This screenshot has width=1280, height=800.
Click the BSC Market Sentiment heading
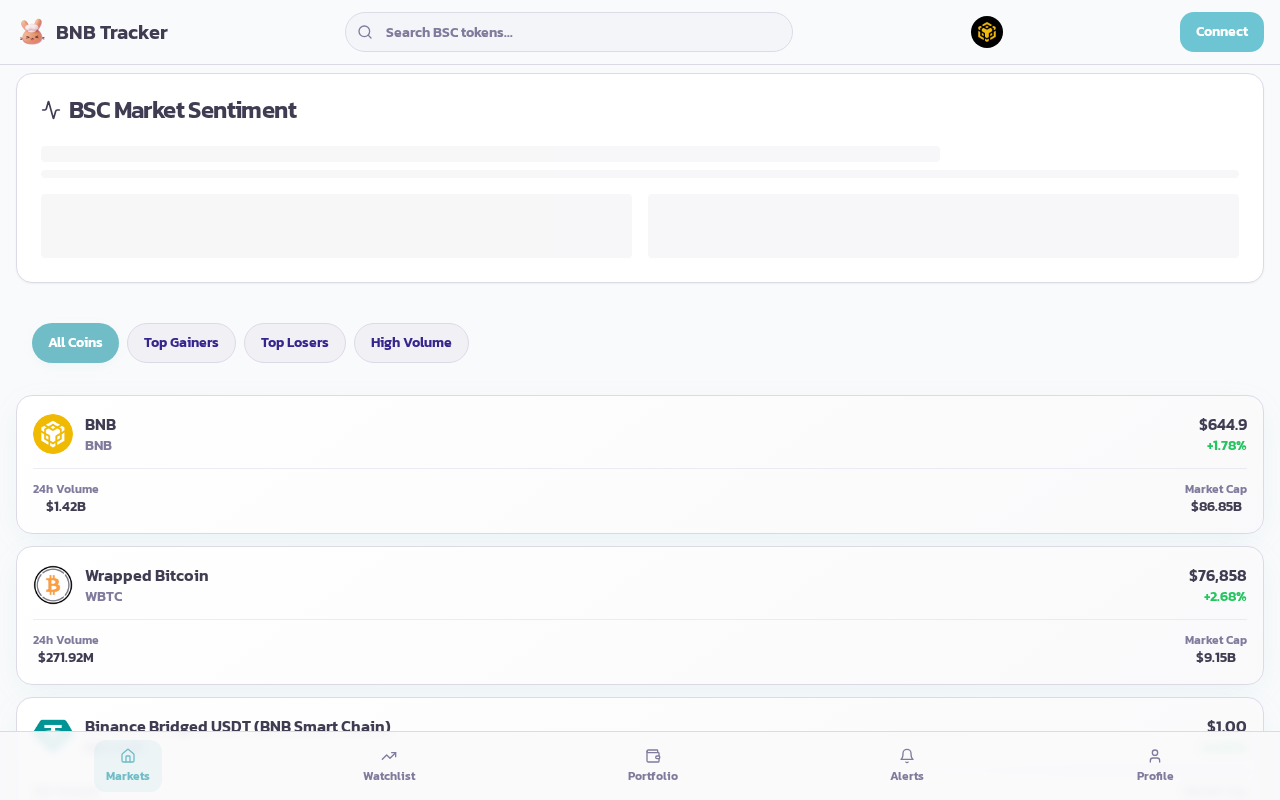click(182, 110)
